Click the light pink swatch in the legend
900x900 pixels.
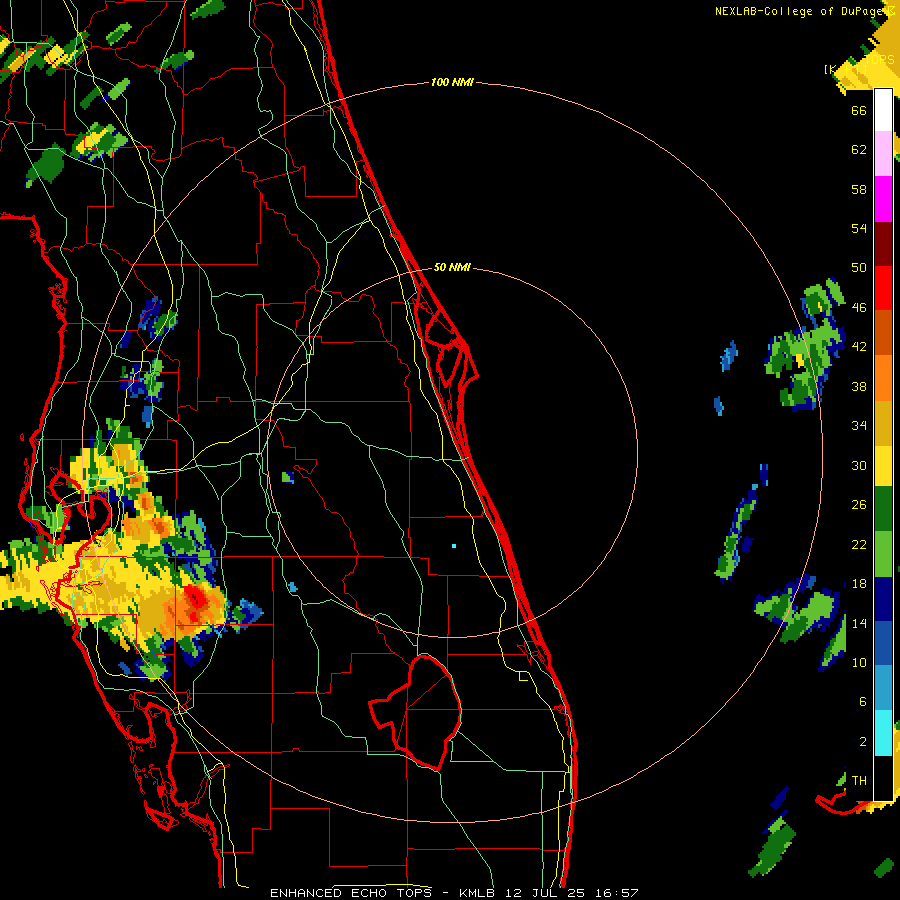click(883, 154)
